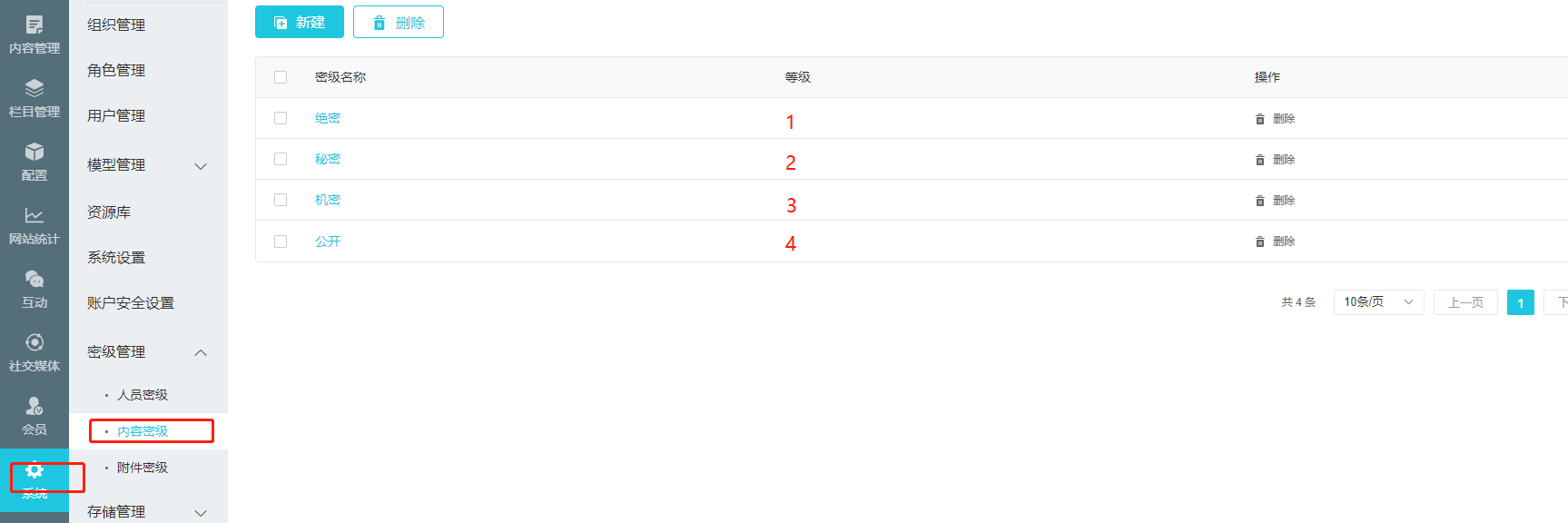This screenshot has width=1568, height=523.
Task: Toggle the select-all header checkbox
Action: coord(281,77)
